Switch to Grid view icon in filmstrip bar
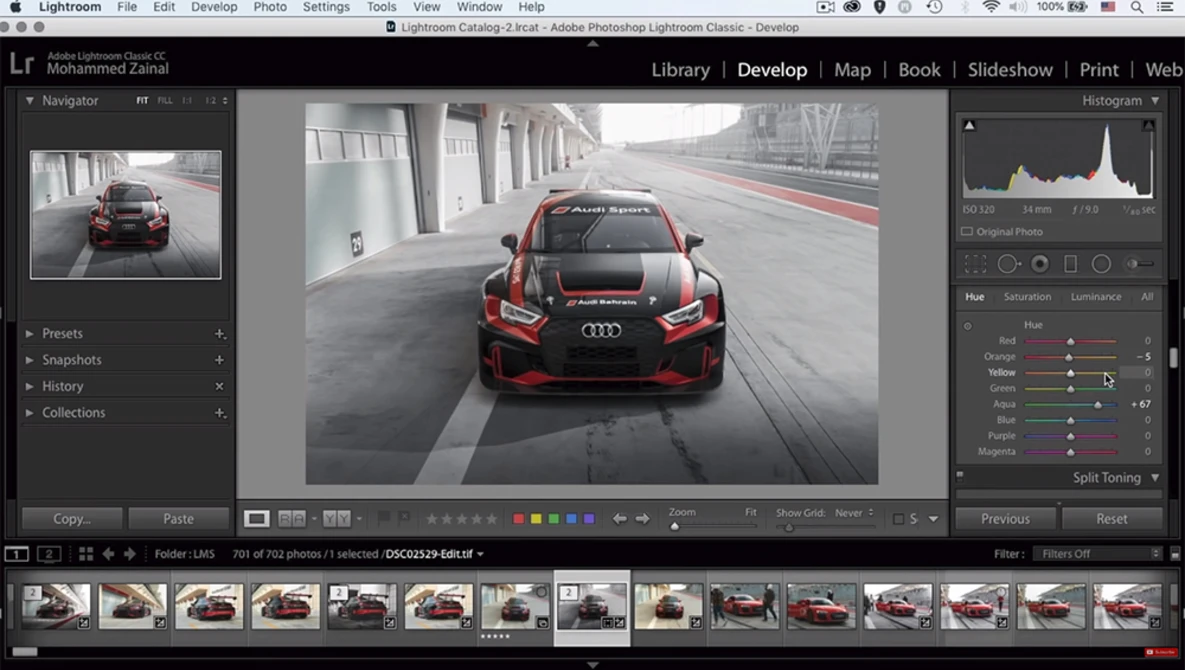The image size is (1185, 670). (x=86, y=554)
